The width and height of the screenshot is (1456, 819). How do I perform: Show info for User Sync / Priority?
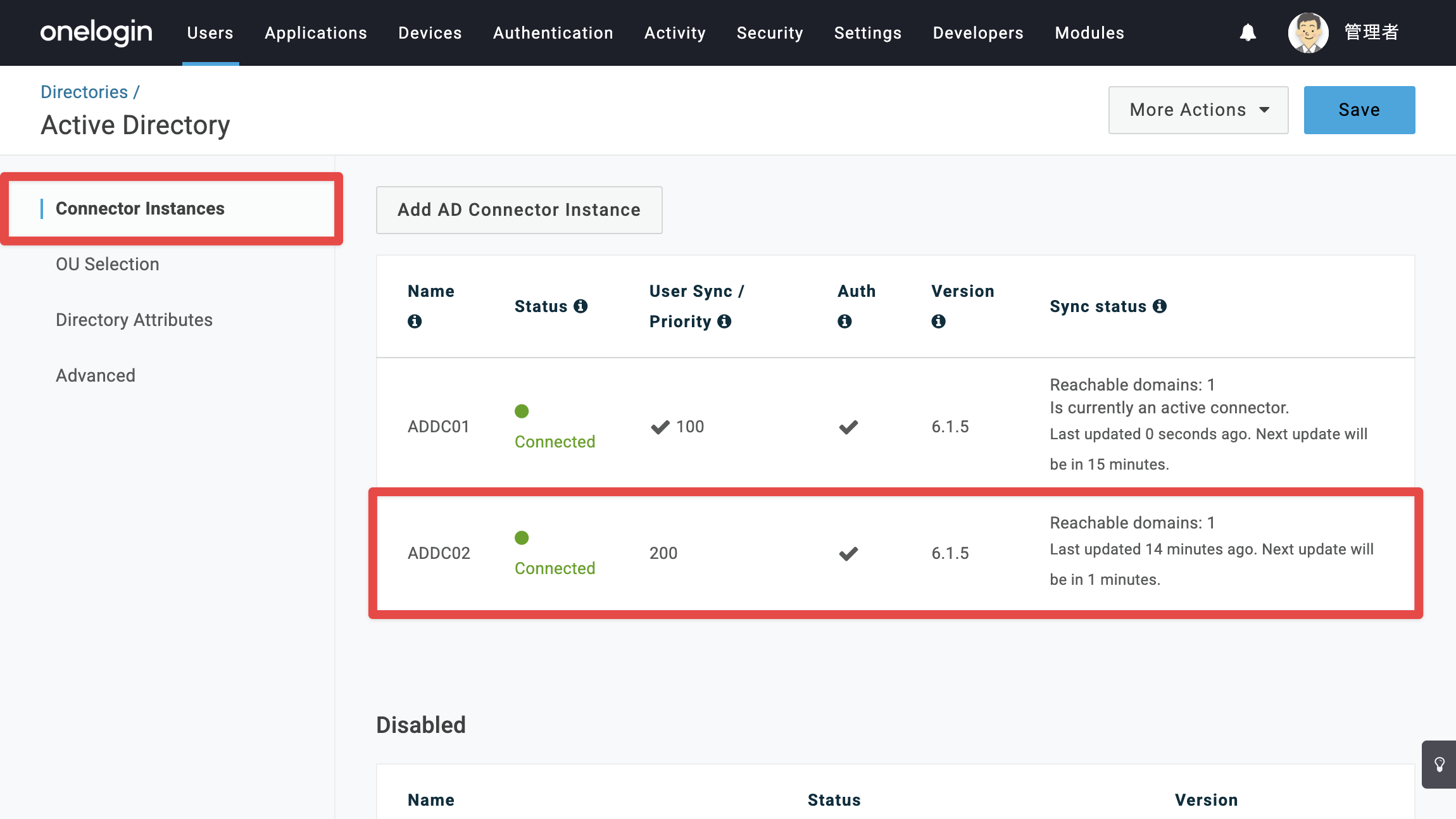[724, 322]
